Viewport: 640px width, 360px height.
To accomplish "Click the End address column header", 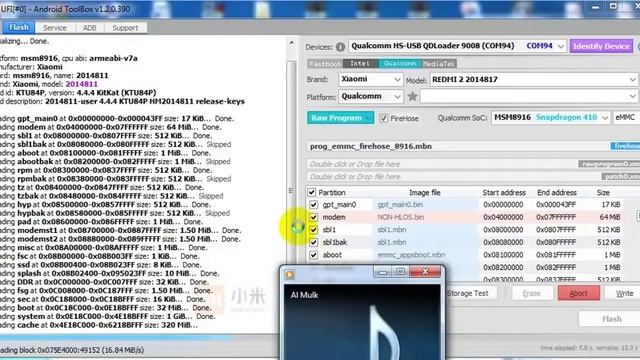I will [x=557, y=192].
